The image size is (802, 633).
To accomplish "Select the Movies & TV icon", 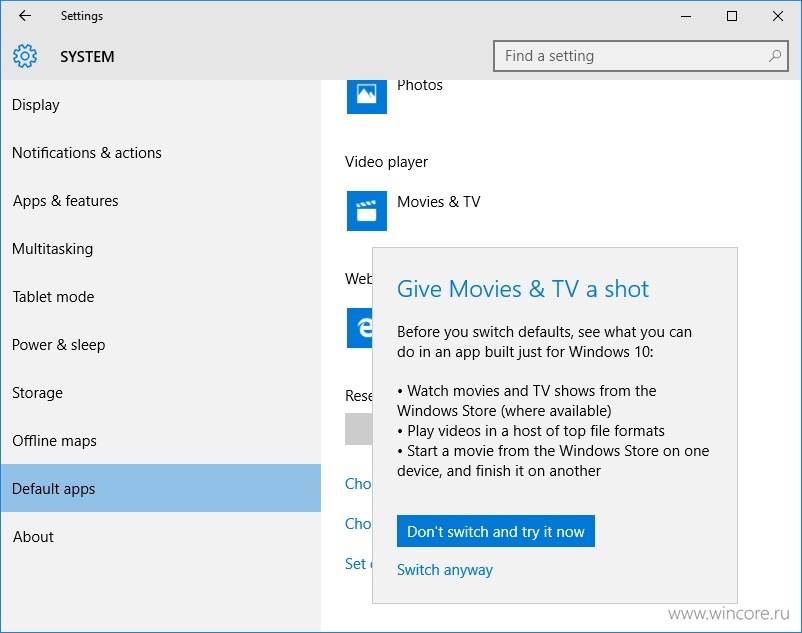I will pyautogui.click(x=367, y=211).
